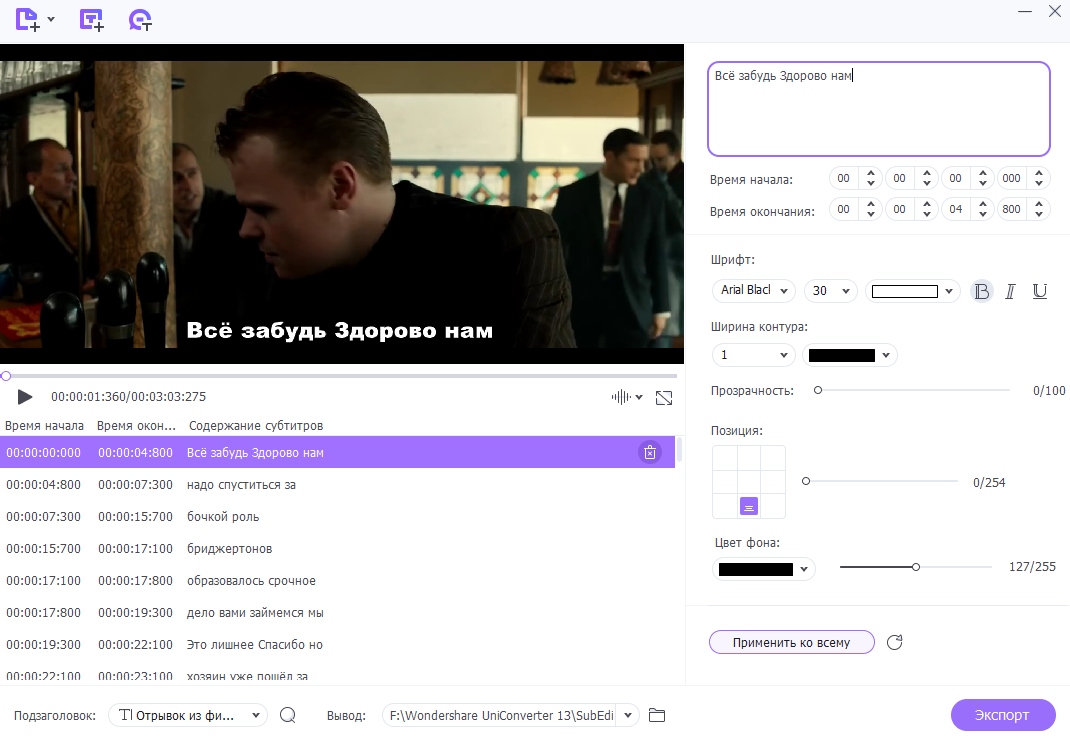Image resolution: width=1070 pixels, height=744 pixels.
Task: Click the Экспорт button
Action: (1003, 715)
